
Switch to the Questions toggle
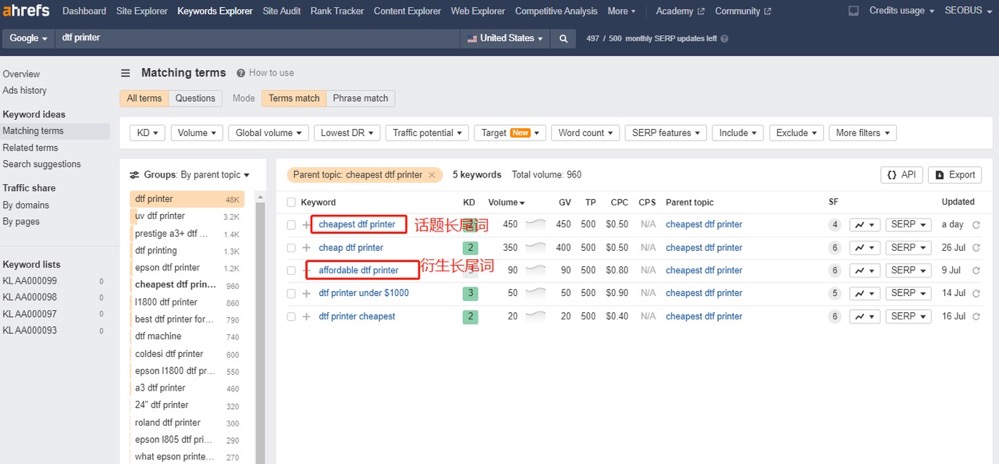195,98
